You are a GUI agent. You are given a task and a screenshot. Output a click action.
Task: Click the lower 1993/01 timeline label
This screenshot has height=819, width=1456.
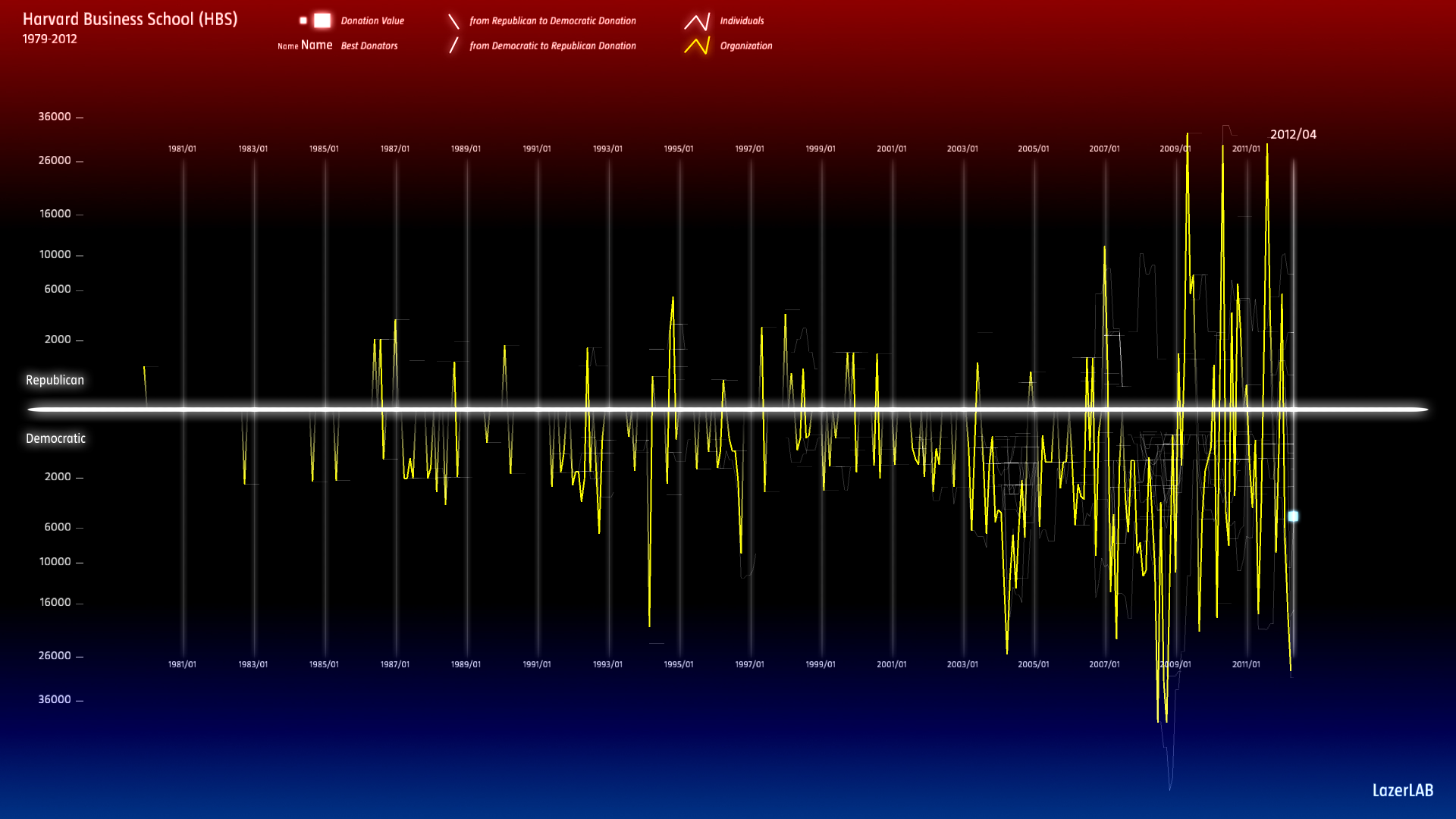point(607,665)
